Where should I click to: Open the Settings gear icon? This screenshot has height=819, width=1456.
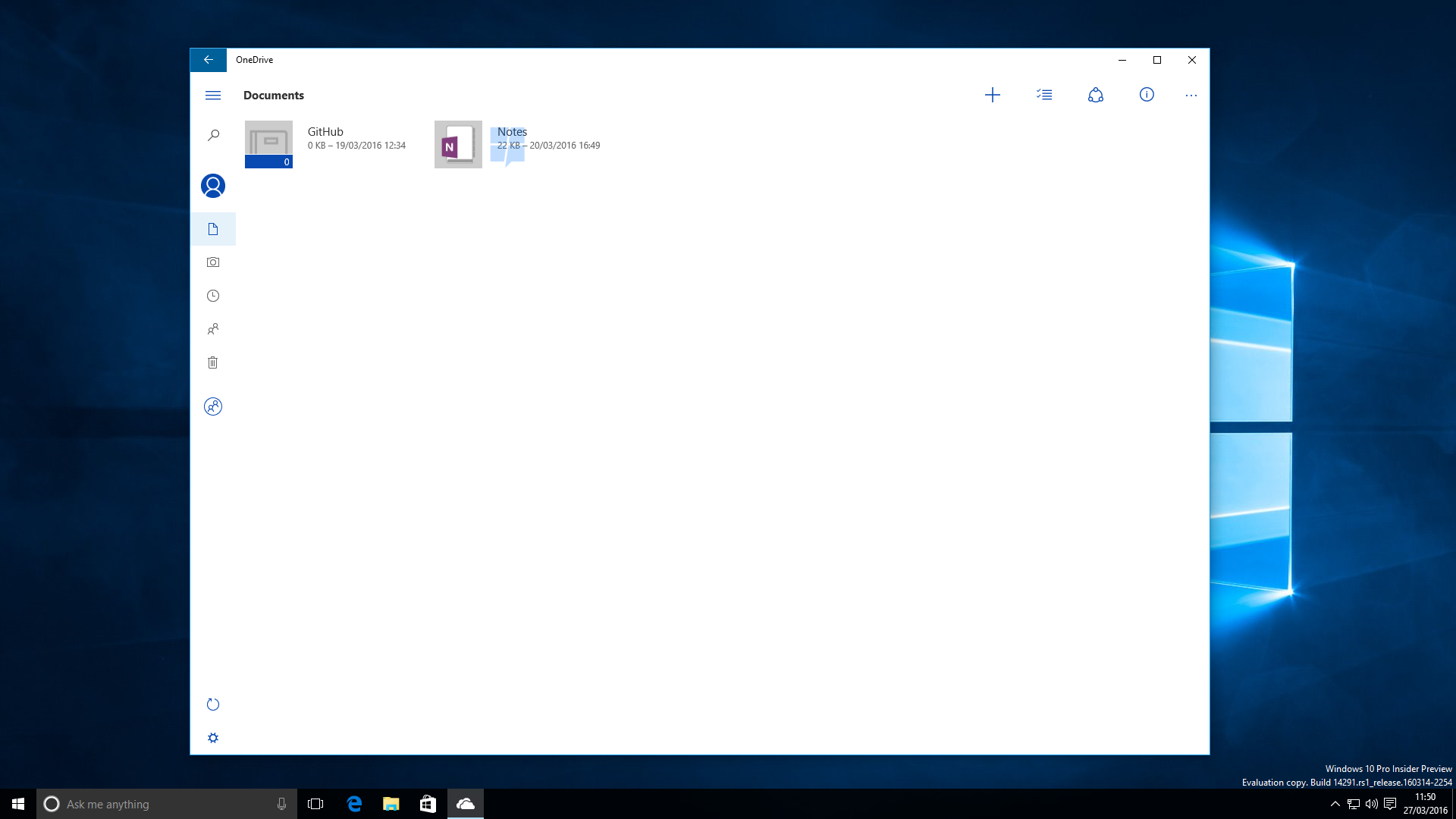[x=213, y=738]
